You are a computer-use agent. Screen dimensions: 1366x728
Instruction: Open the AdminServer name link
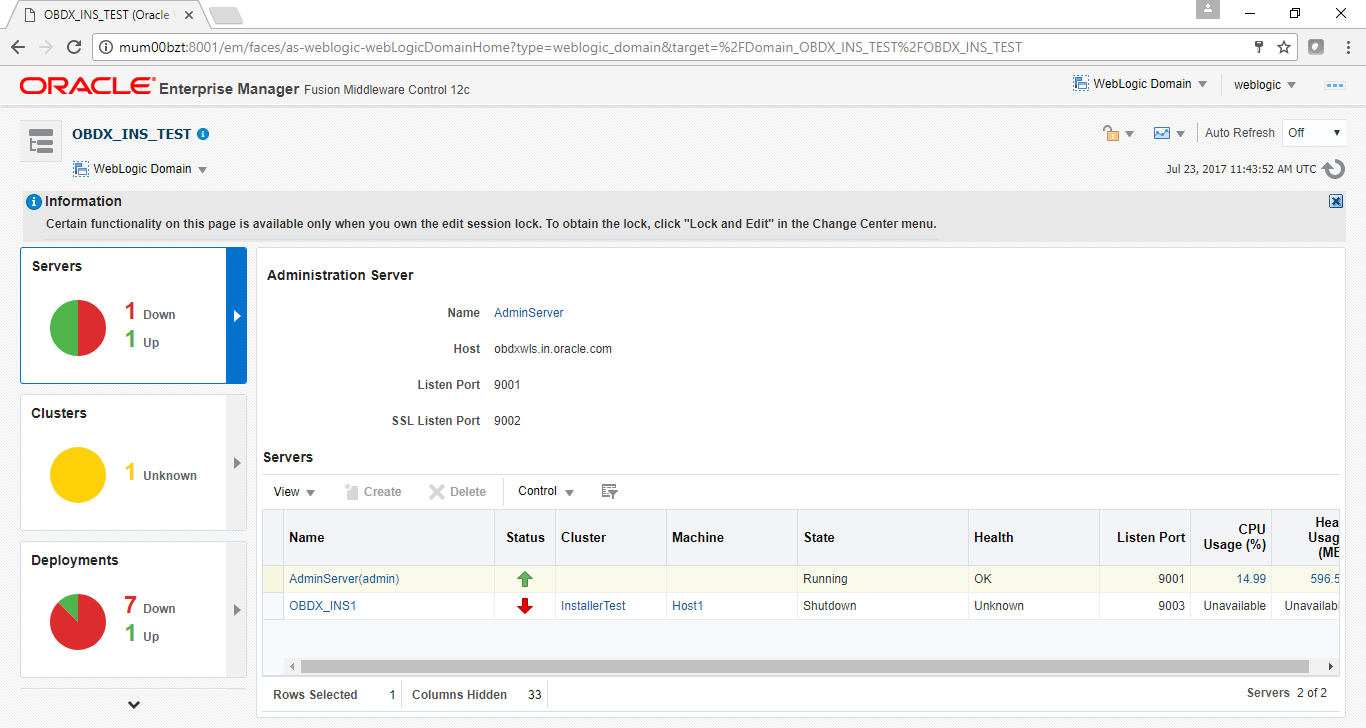529,313
